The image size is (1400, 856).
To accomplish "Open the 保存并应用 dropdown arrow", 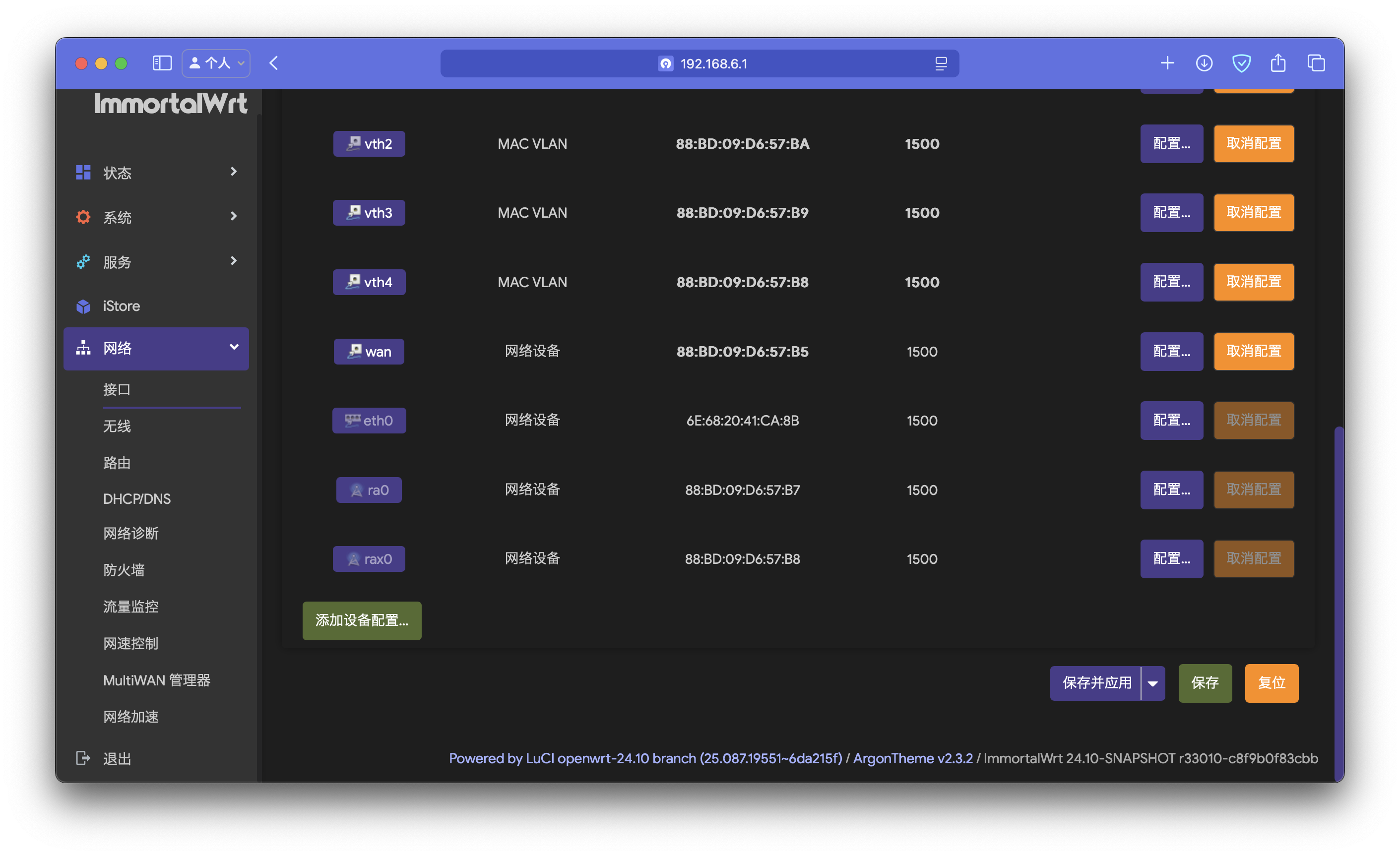I will click(x=1153, y=683).
